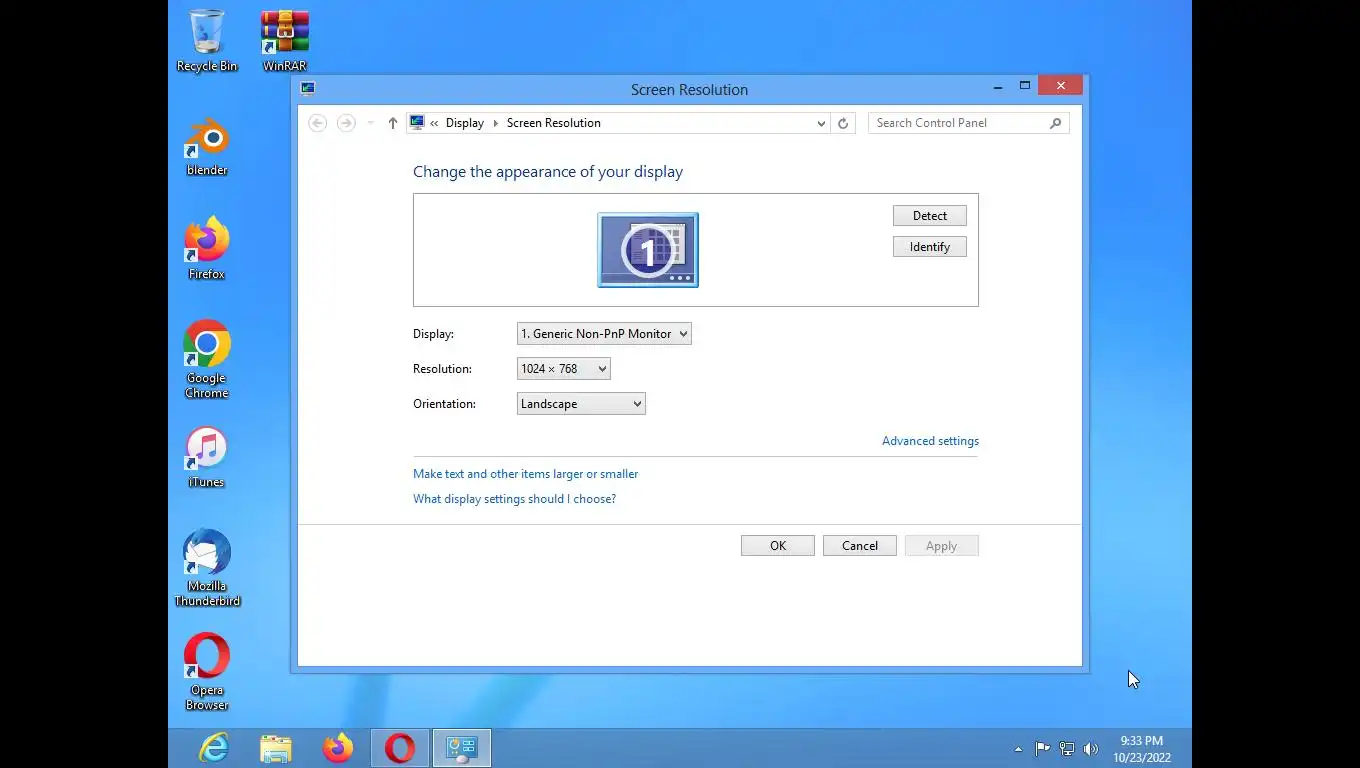Select the Mozilla Thunderbird desktop icon
This screenshot has height=768, width=1360.
click(207, 568)
